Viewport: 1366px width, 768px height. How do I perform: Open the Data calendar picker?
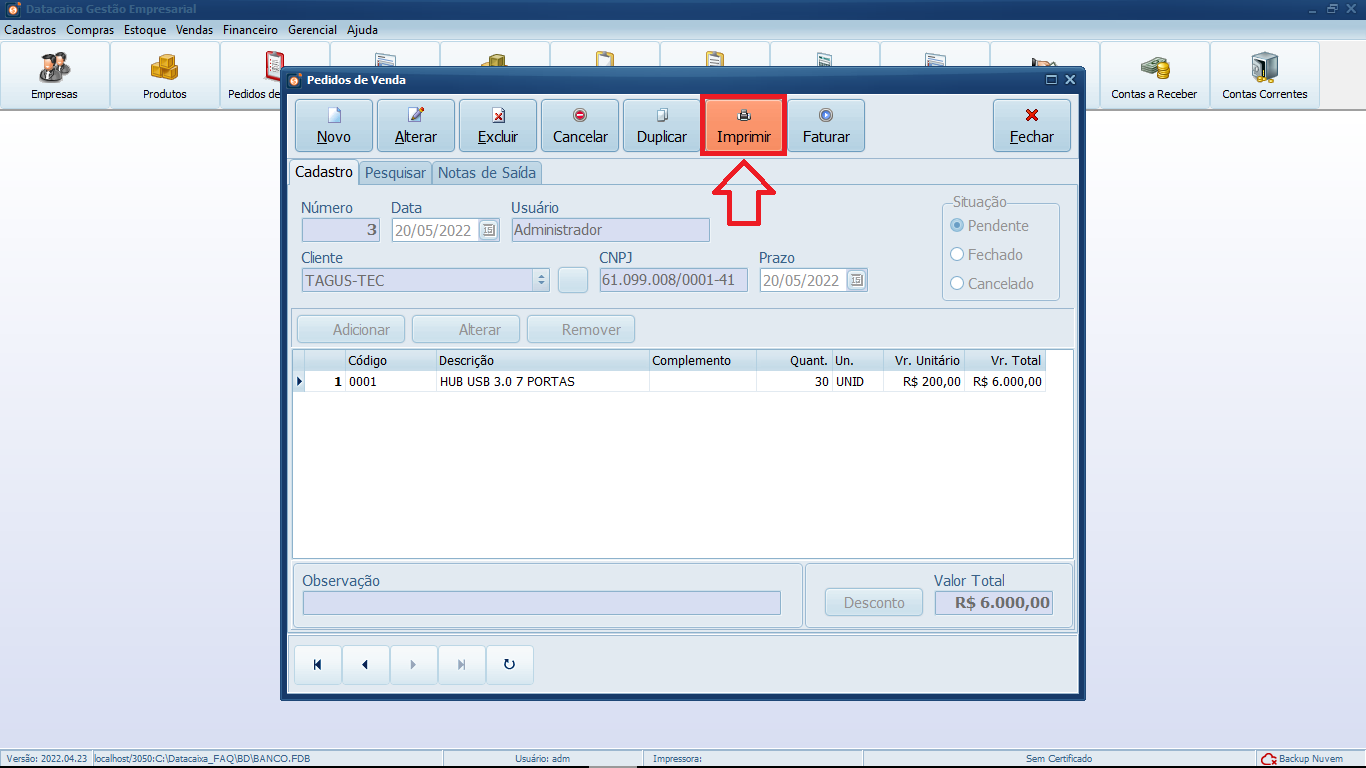pyautogui.click(x=488, y=230)
